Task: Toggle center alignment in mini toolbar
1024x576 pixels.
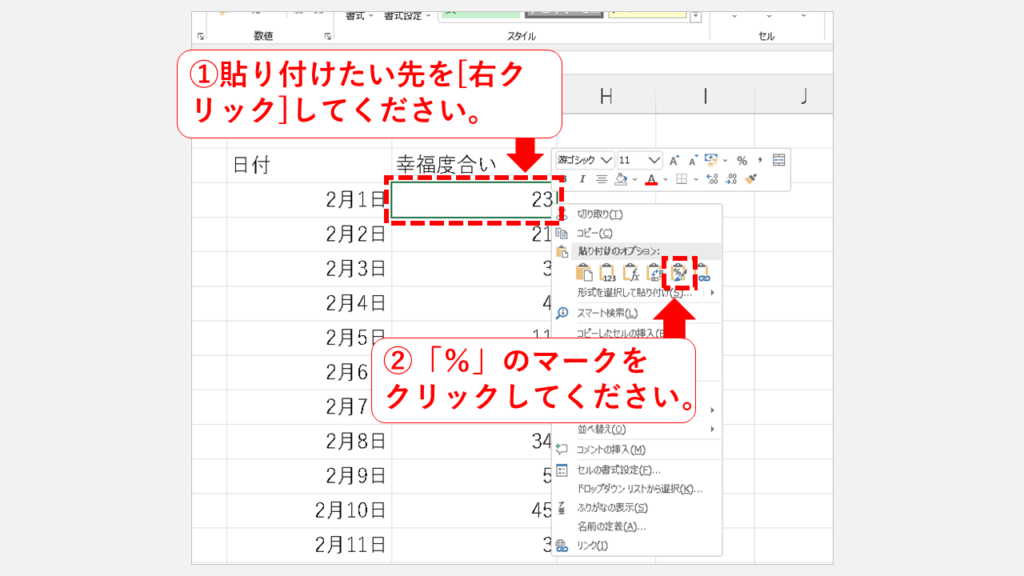Action: point(602,179)
